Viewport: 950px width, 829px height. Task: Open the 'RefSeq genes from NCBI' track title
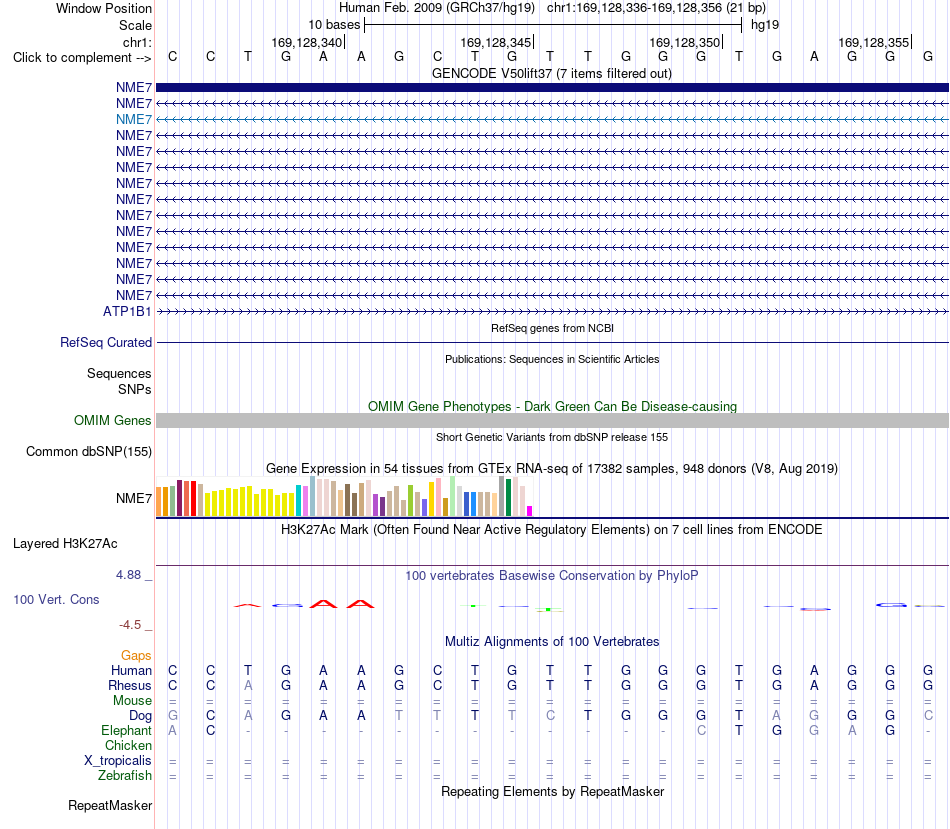[x=552, y=328]
